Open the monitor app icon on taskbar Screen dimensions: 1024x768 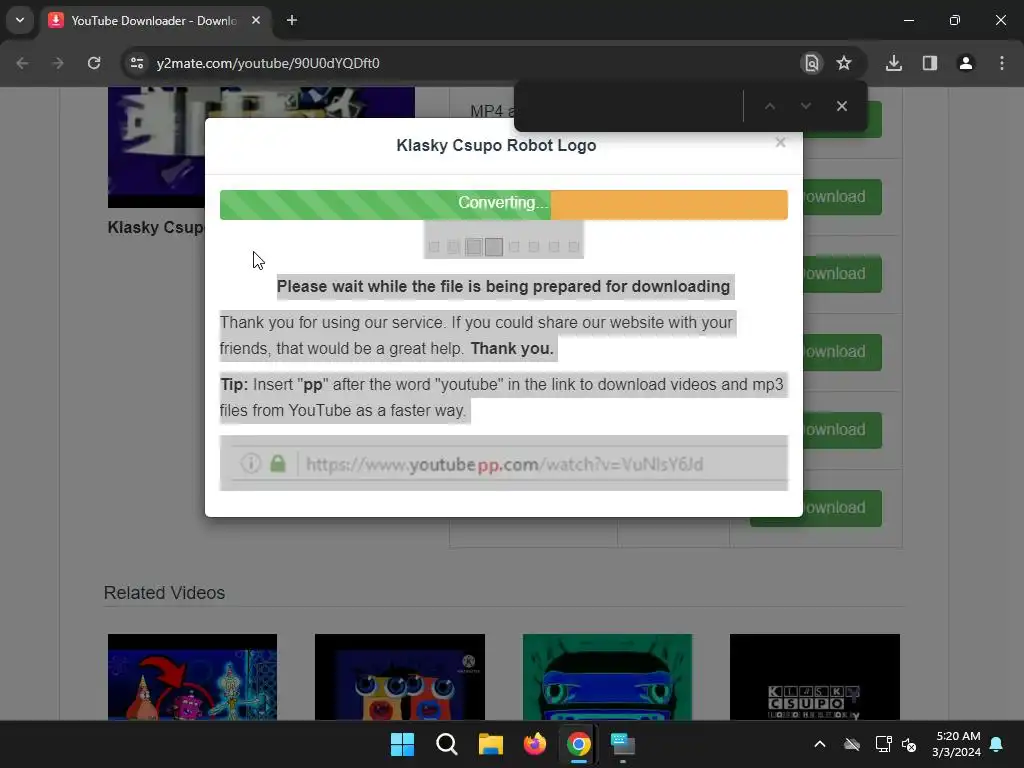coord(622,744)
